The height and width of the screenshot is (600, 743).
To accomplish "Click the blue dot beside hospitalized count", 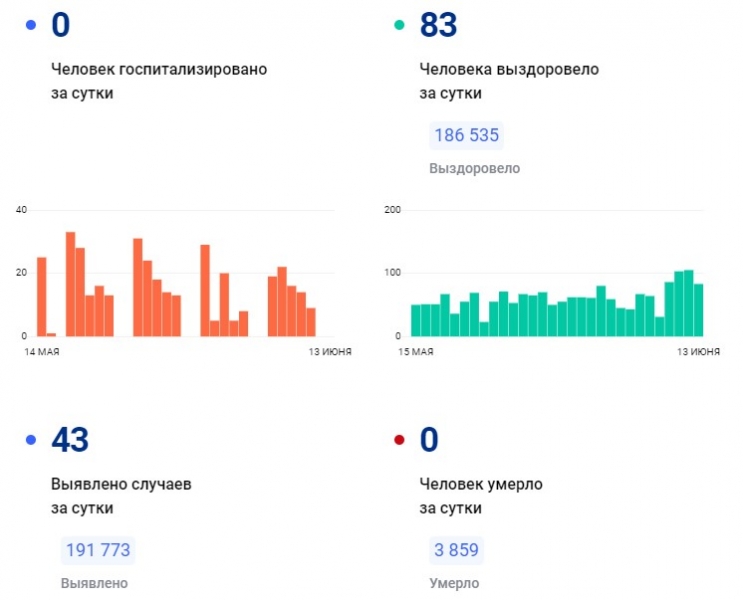I will (x=32, y=25).
